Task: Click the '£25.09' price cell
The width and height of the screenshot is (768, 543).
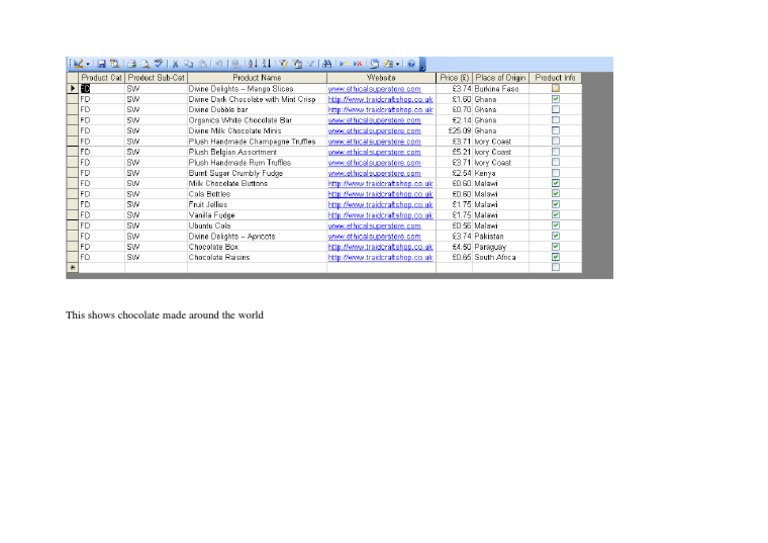Action: [454, 131]
